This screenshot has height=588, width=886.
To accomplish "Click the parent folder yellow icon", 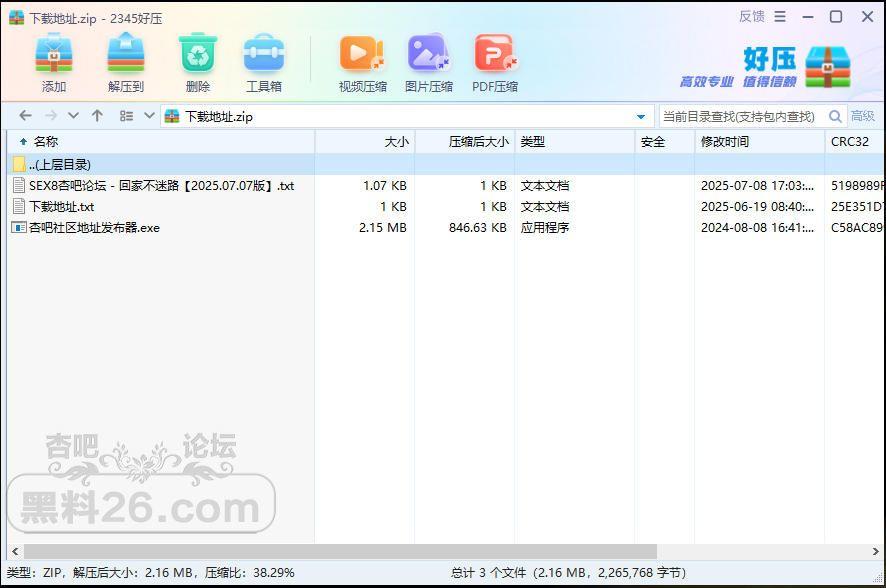I will click(x=19, y=164).
